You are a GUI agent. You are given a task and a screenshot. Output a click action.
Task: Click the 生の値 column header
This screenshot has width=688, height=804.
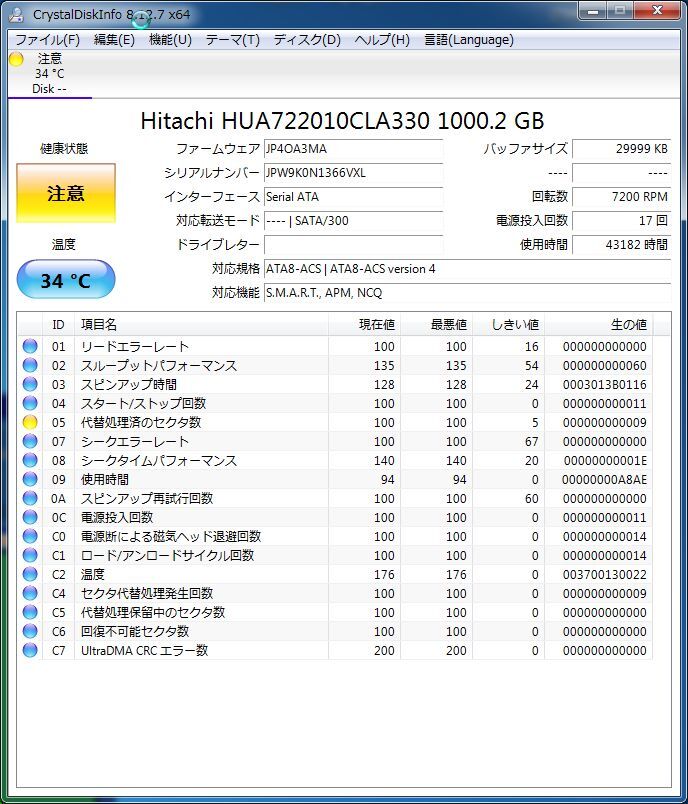598,325
